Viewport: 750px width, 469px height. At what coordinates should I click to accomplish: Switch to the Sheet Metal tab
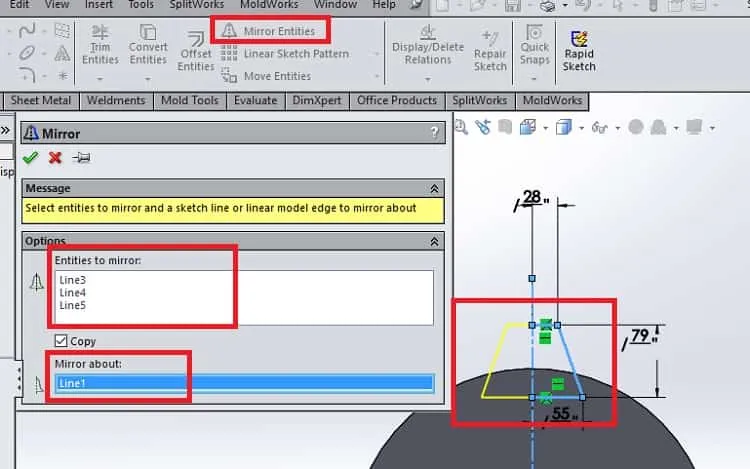[x=41, y=100]
